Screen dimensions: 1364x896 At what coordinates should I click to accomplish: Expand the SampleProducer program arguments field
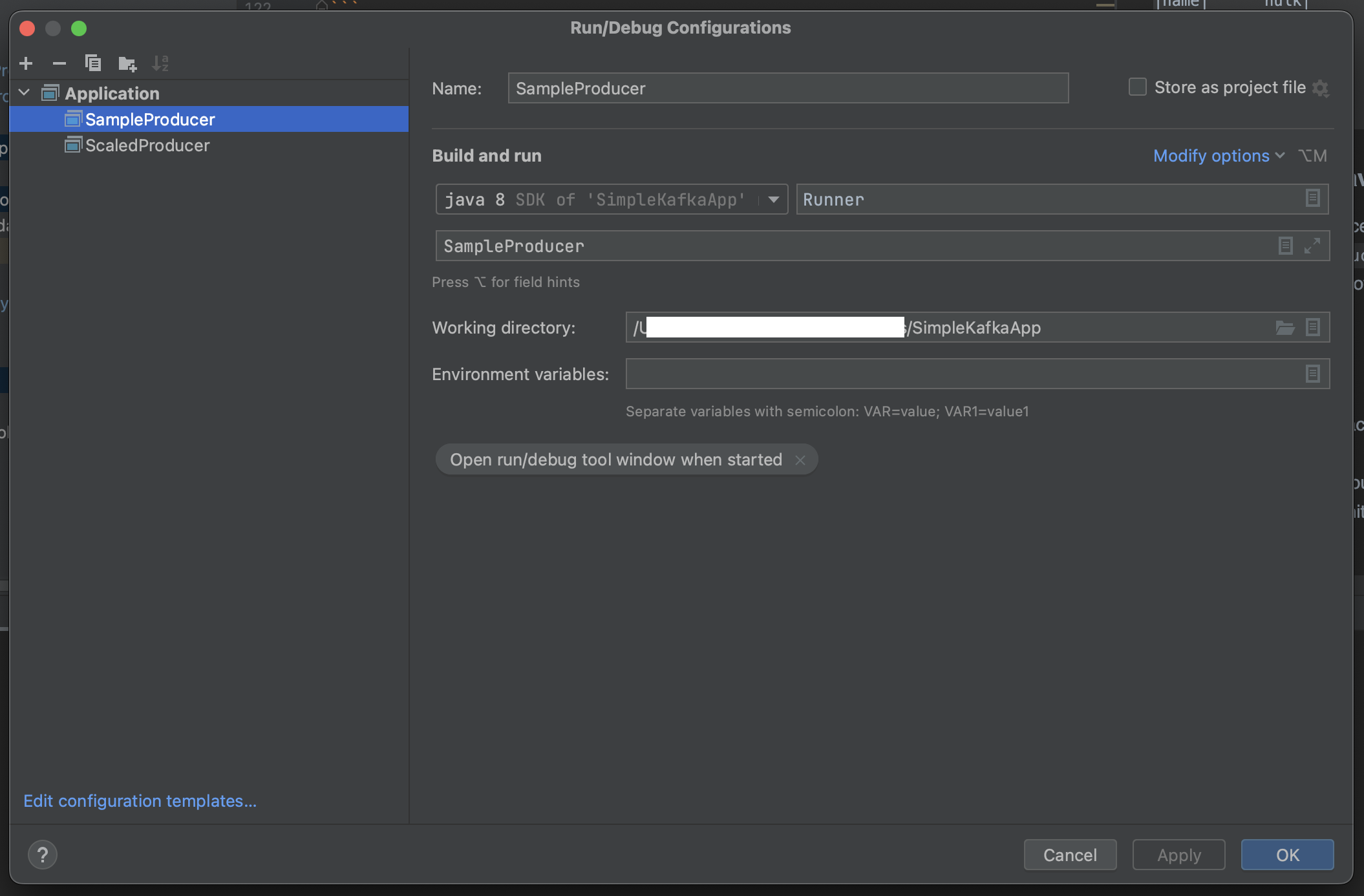click(x=1312, y=246)
